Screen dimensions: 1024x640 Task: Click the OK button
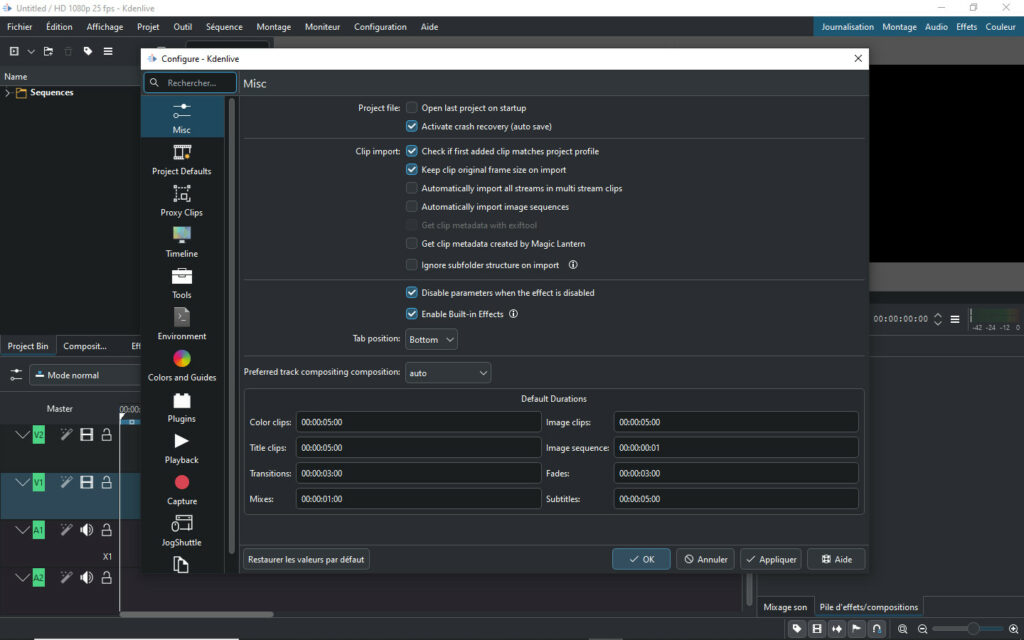[641, 559]
